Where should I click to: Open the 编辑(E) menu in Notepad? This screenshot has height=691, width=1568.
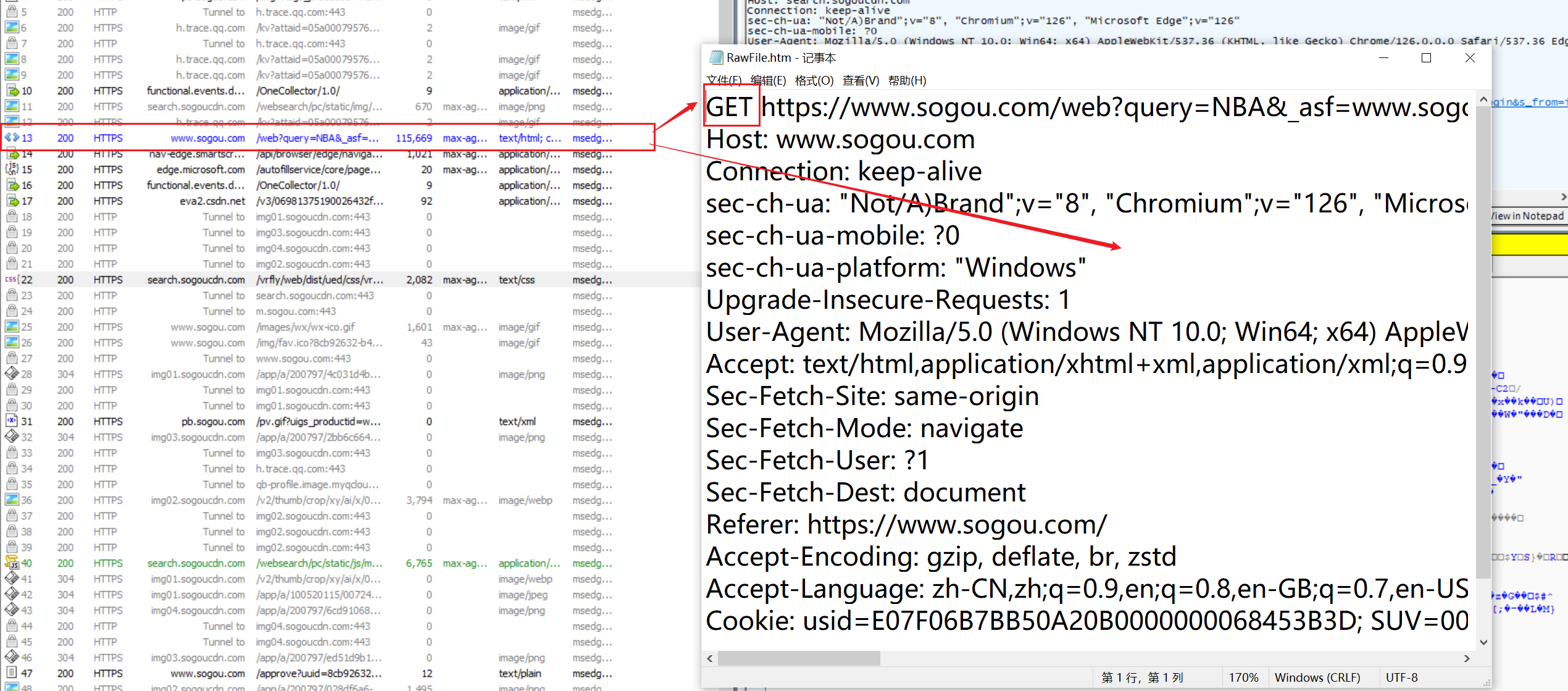click(x=768, y=80)
